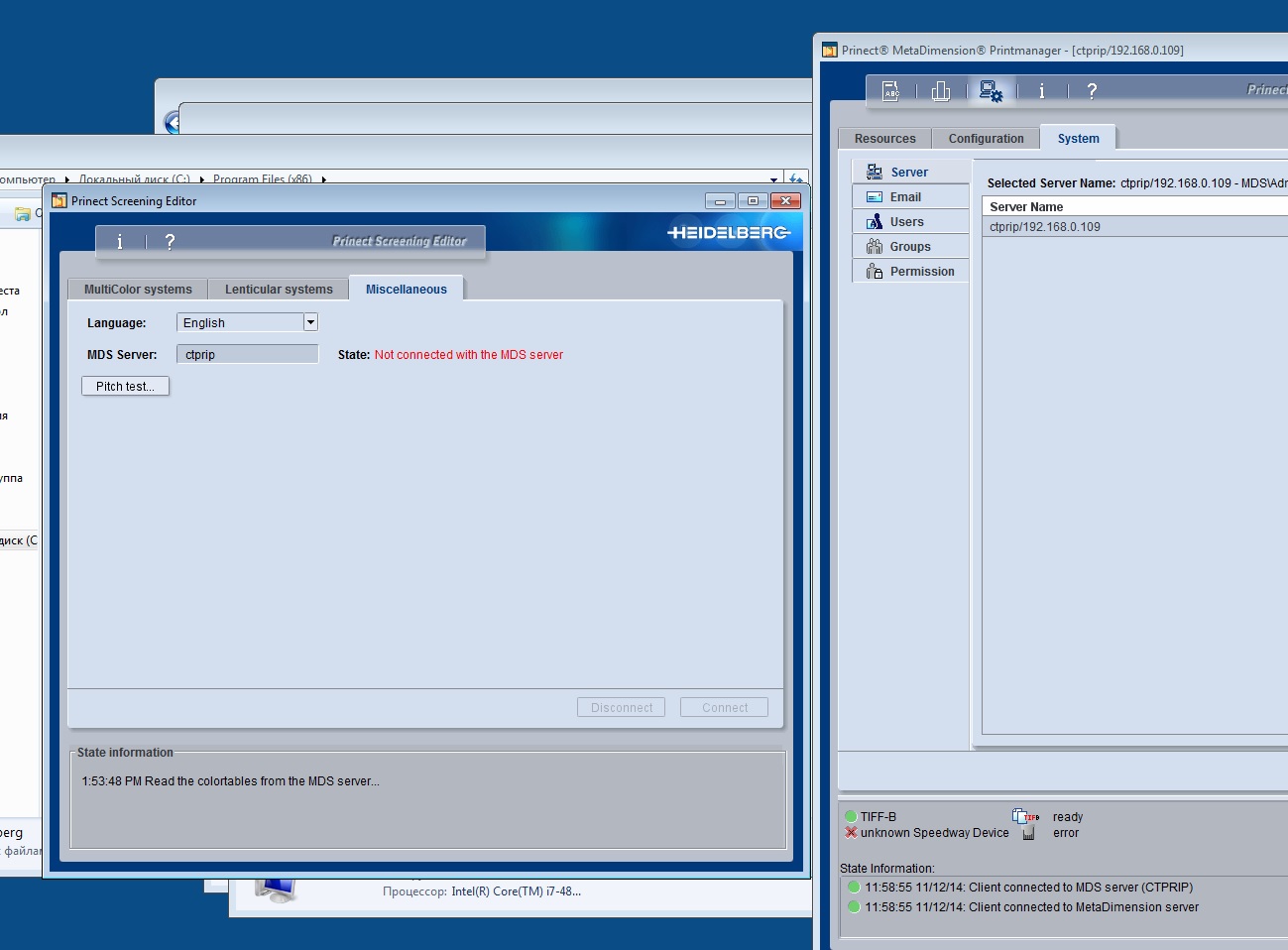
Task: Select the Miscellaneous tab
Action: [407, 290]
